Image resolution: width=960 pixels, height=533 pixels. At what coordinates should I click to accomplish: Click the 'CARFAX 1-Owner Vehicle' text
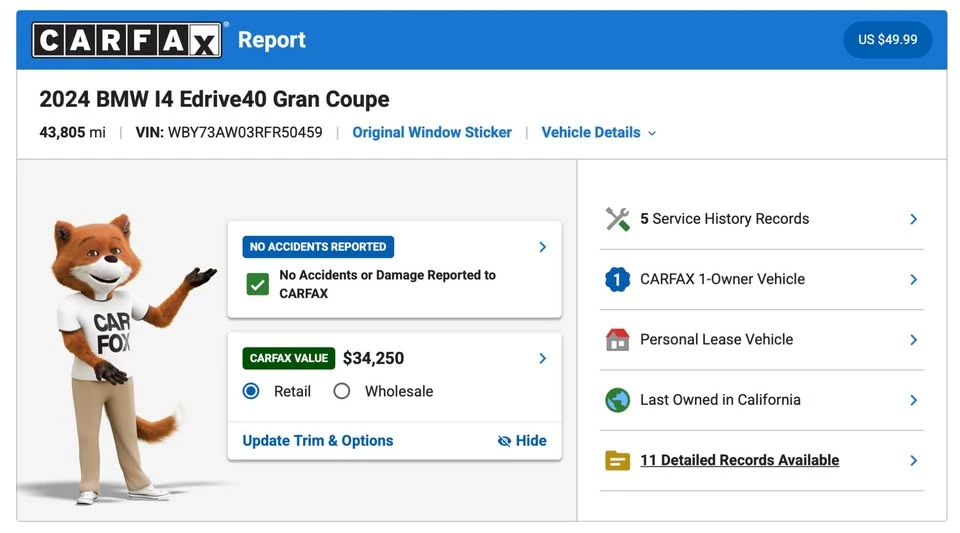tap(722, 280)
